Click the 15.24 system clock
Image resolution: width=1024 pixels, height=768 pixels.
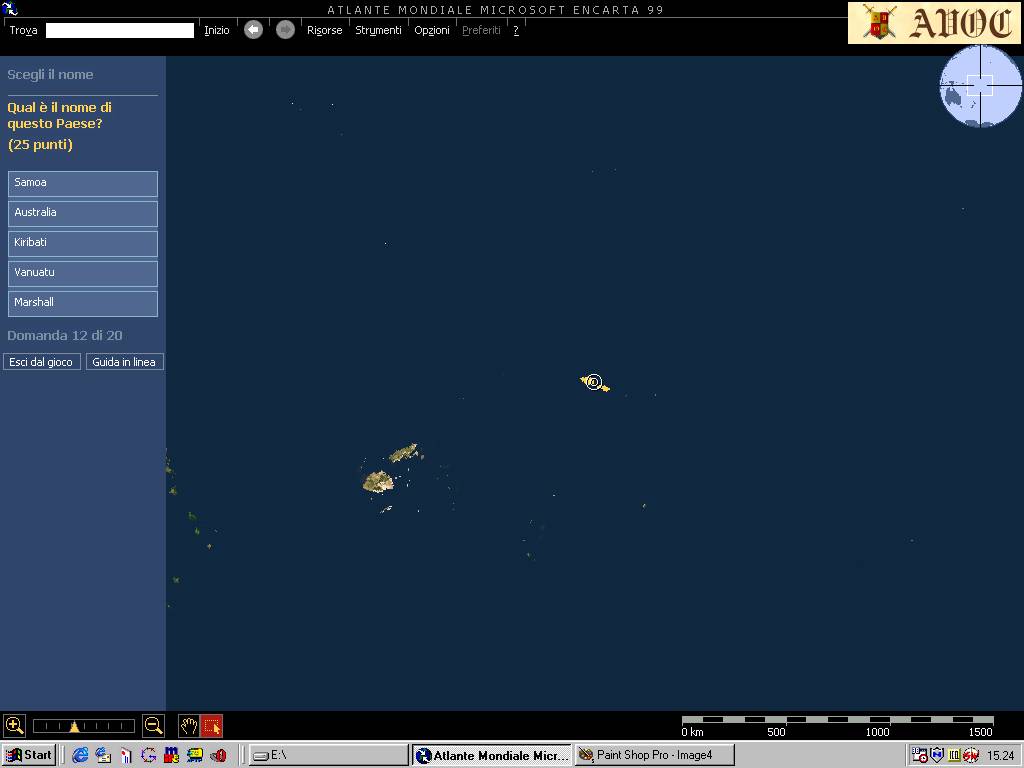tap(1000, 755)
